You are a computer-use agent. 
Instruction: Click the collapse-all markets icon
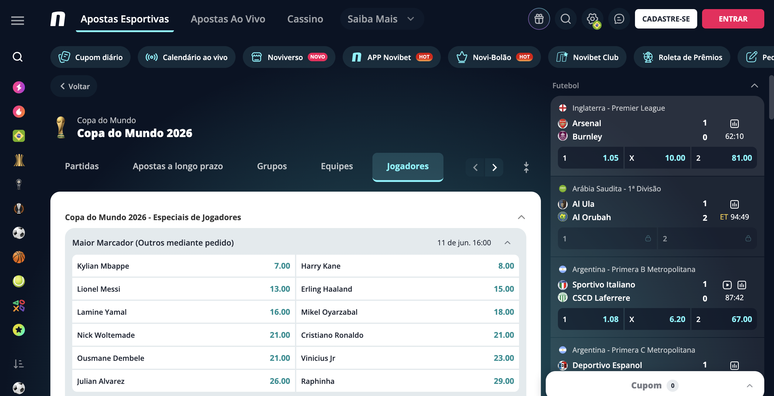[x=526, y=167]
